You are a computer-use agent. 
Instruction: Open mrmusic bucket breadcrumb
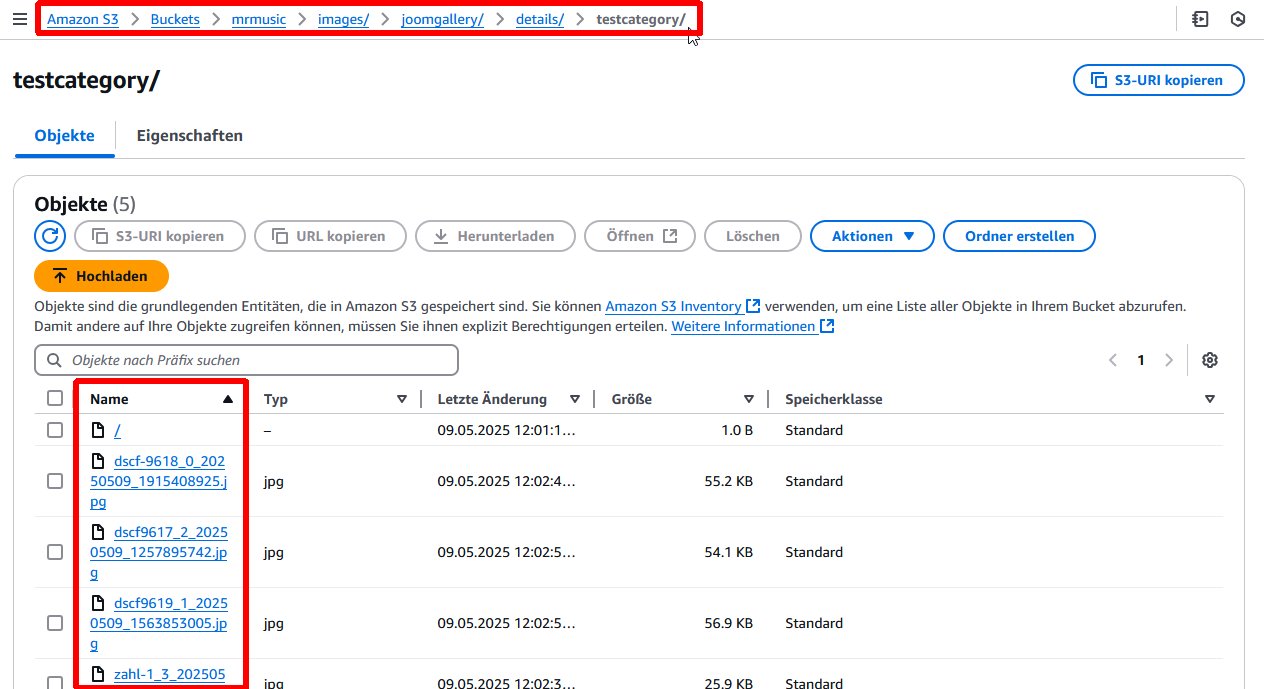(259, 19)
